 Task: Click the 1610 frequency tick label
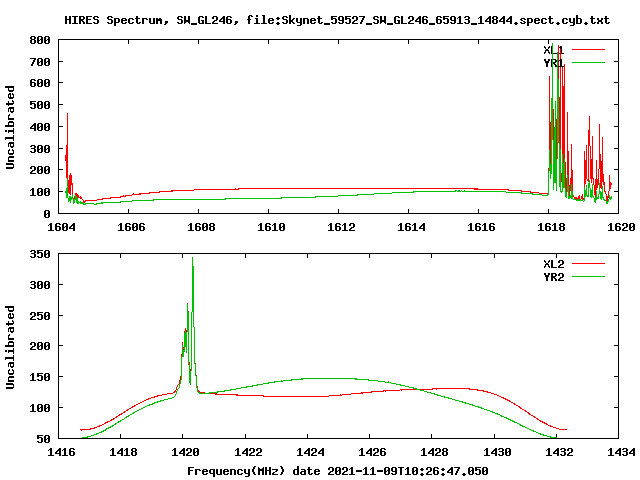pos(271,227)
